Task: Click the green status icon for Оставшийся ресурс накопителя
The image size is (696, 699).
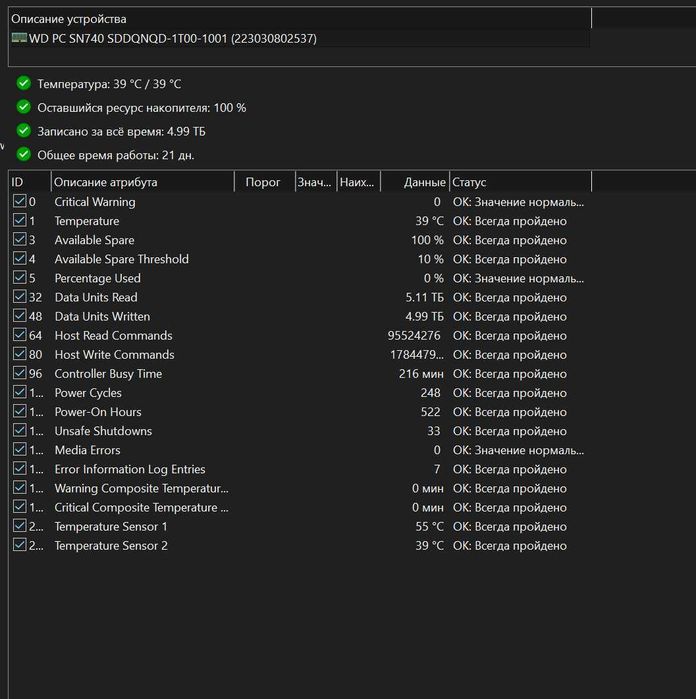Action: click(x=24, y=107)
